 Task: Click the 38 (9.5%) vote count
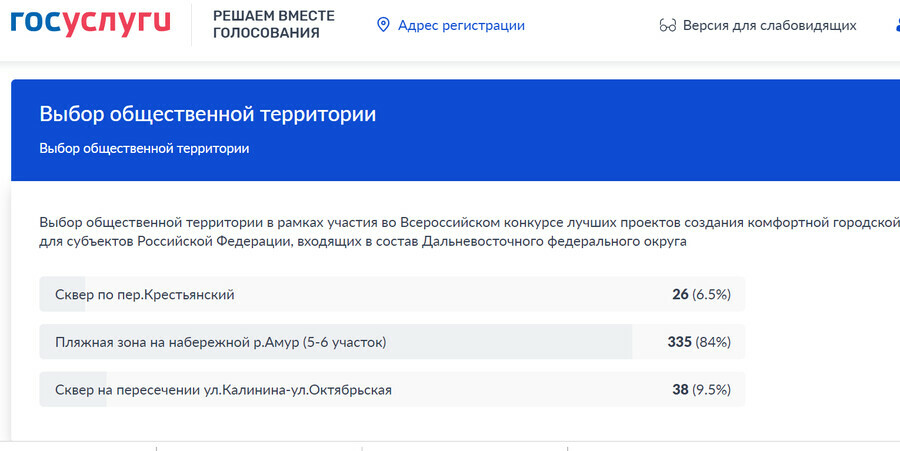(x=701, y=389)
